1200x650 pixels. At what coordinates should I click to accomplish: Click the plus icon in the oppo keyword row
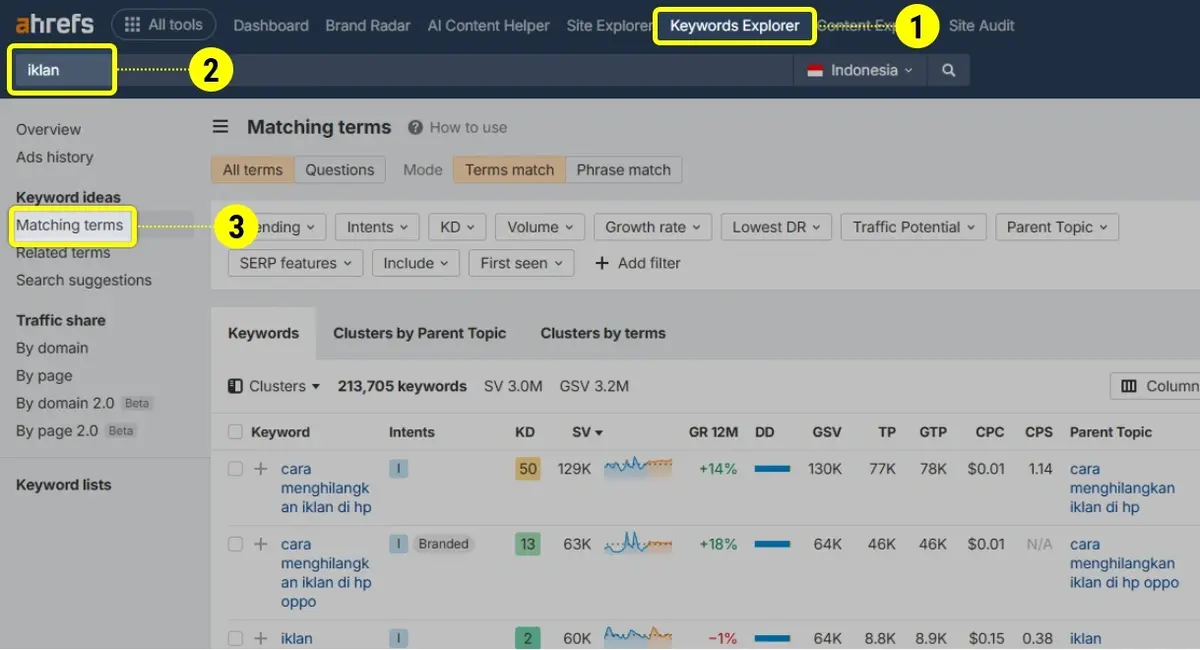point(261,544)
